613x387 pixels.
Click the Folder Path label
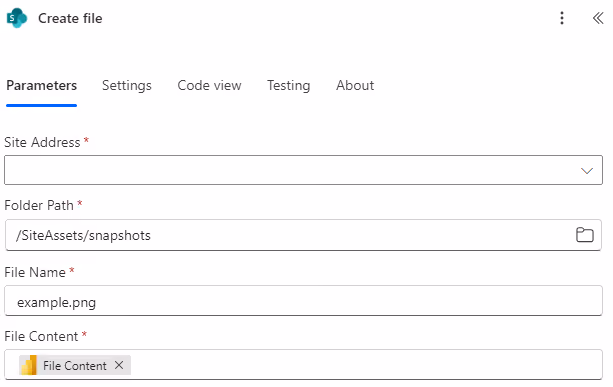(x=39, y=205)
